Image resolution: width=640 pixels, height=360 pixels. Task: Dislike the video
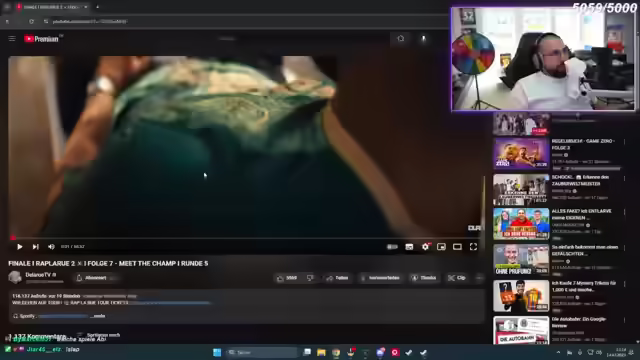coord(310,278)
